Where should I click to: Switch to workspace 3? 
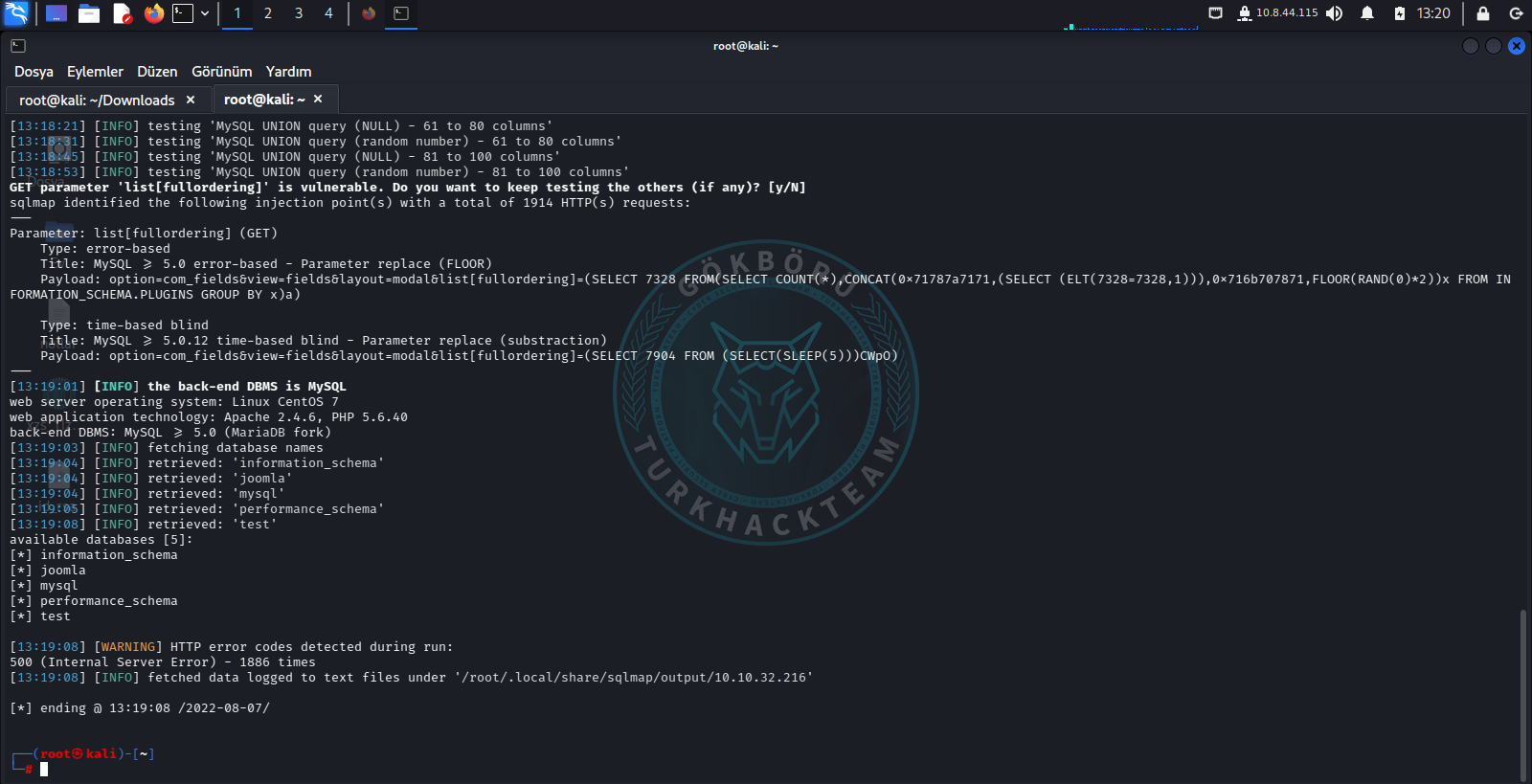[299, 13]
